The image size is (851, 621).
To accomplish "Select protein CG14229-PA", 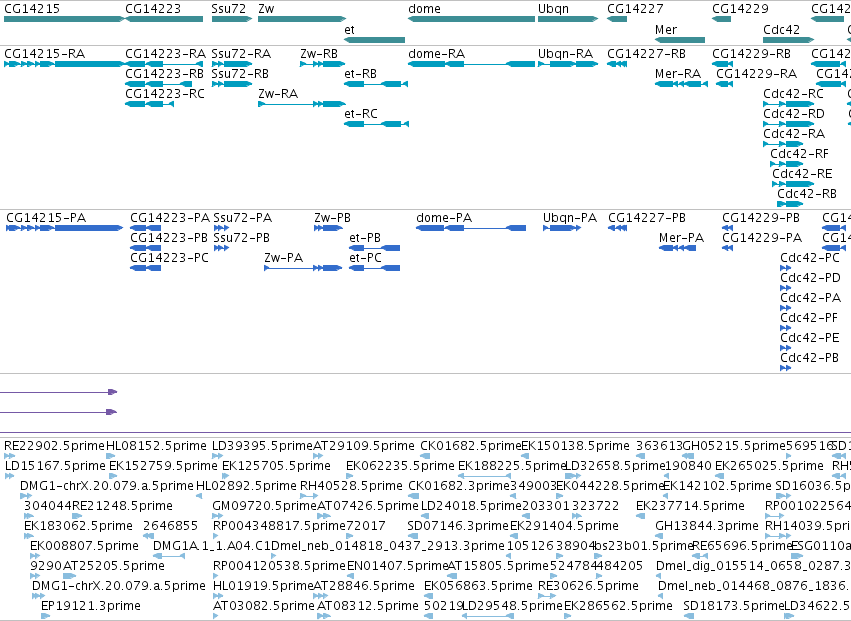I will (727, 248).
